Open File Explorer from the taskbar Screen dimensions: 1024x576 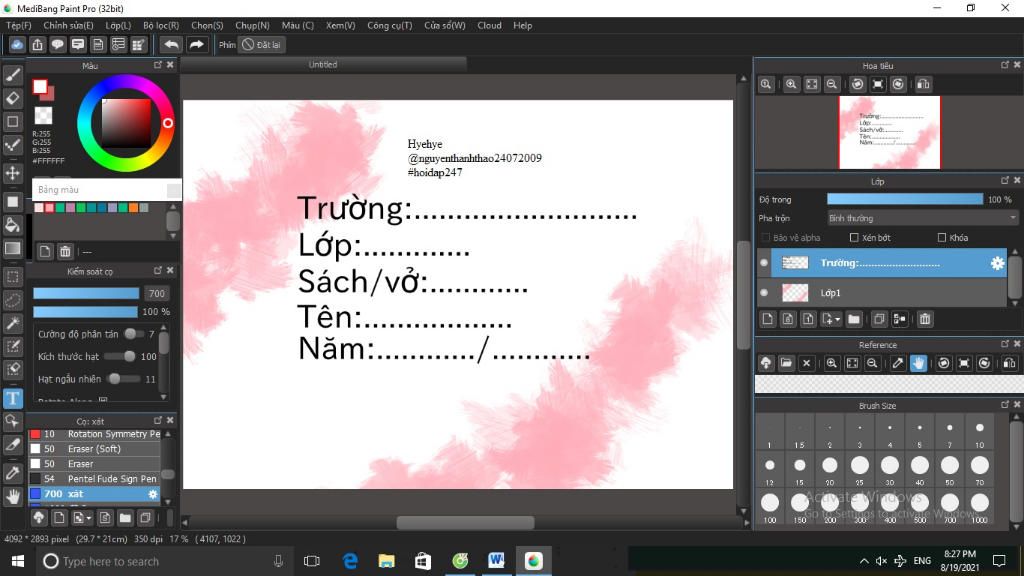pyautogui.click(x=387, y=561)
